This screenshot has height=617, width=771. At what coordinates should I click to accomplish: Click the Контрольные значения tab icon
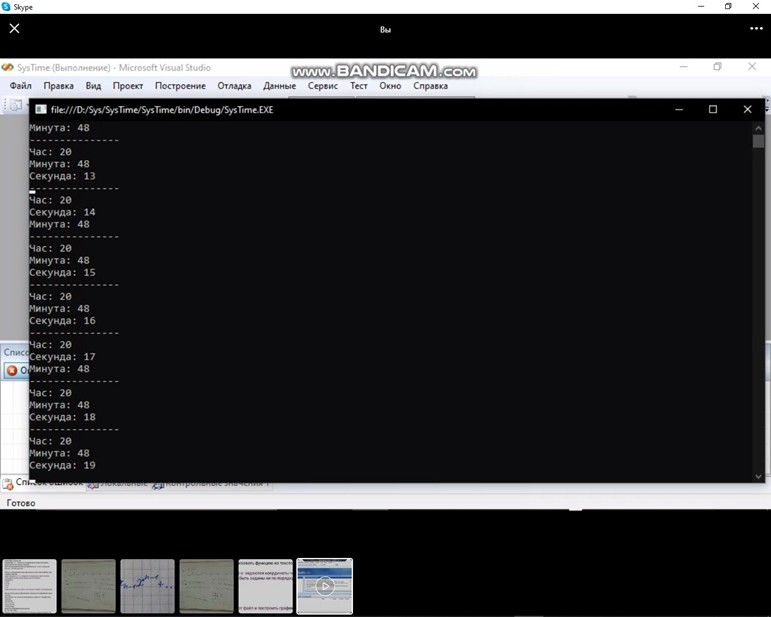[158, 485]
